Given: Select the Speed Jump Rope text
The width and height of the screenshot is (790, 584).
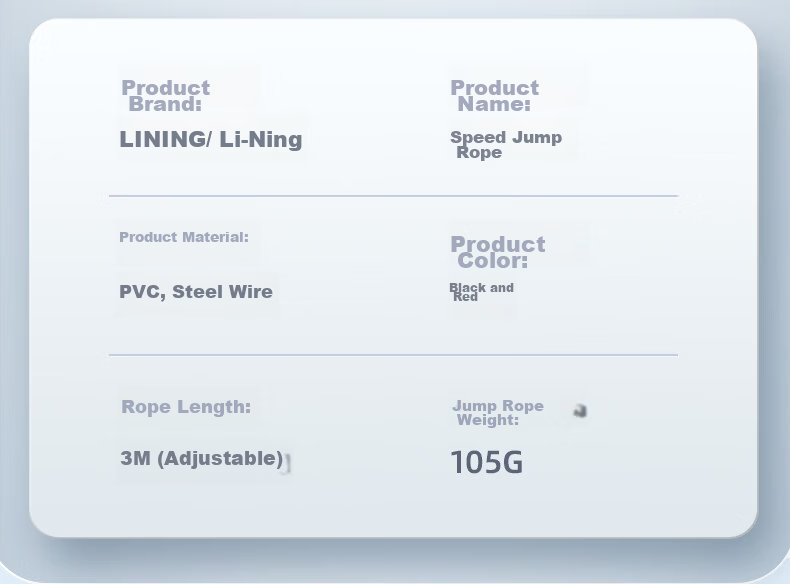Looking at the screenshot, I should 506,145.
